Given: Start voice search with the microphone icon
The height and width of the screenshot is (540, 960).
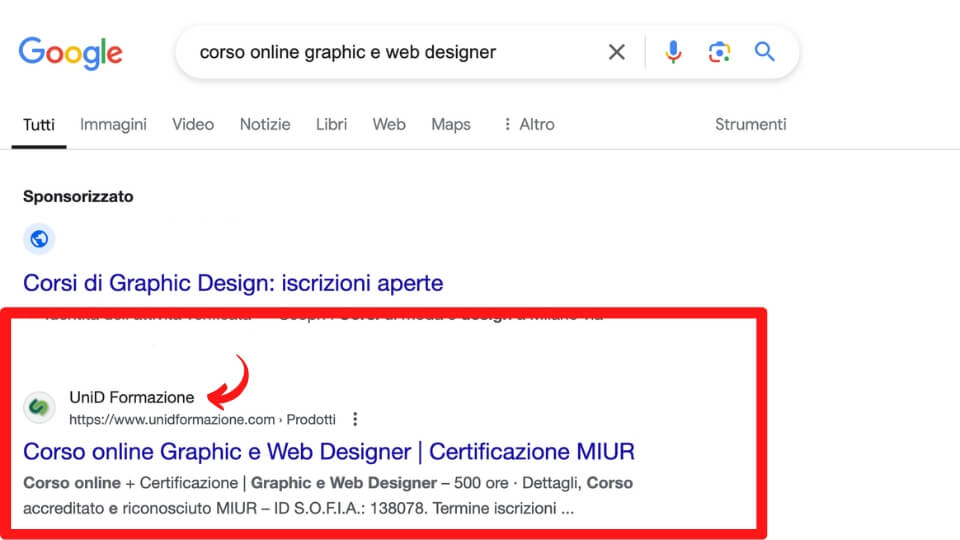Looking at the screenshot, I should [673, 52].
